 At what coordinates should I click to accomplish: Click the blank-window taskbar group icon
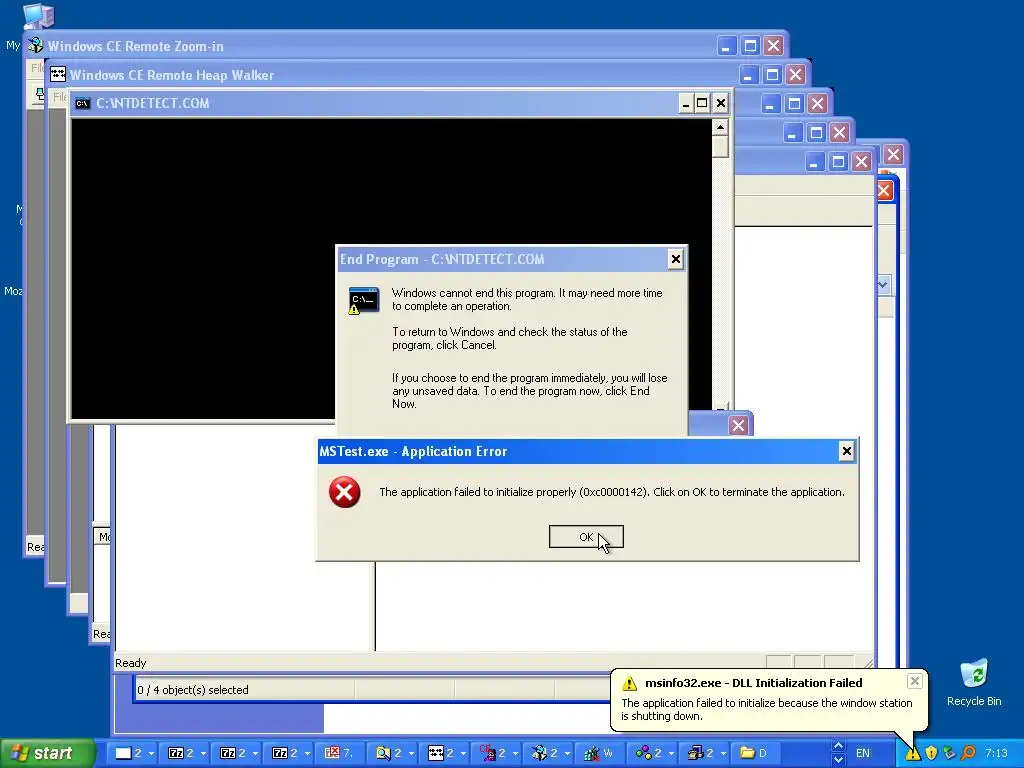click(x=123, y=753)
